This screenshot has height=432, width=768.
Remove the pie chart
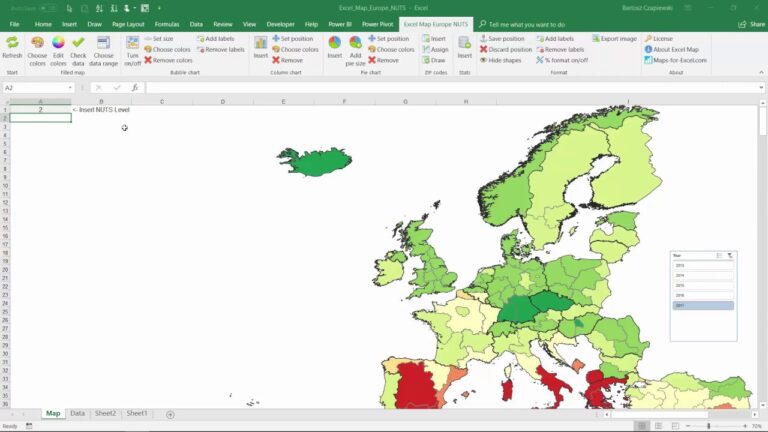384,60
